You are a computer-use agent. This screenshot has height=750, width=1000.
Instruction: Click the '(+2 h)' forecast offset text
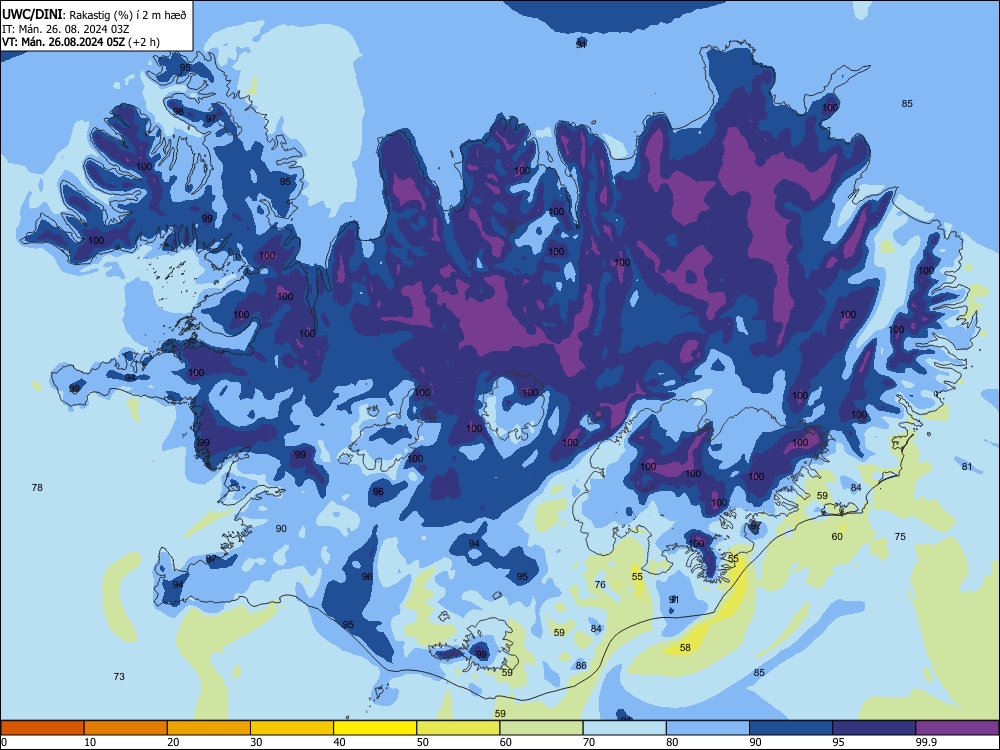coord(144,42)
